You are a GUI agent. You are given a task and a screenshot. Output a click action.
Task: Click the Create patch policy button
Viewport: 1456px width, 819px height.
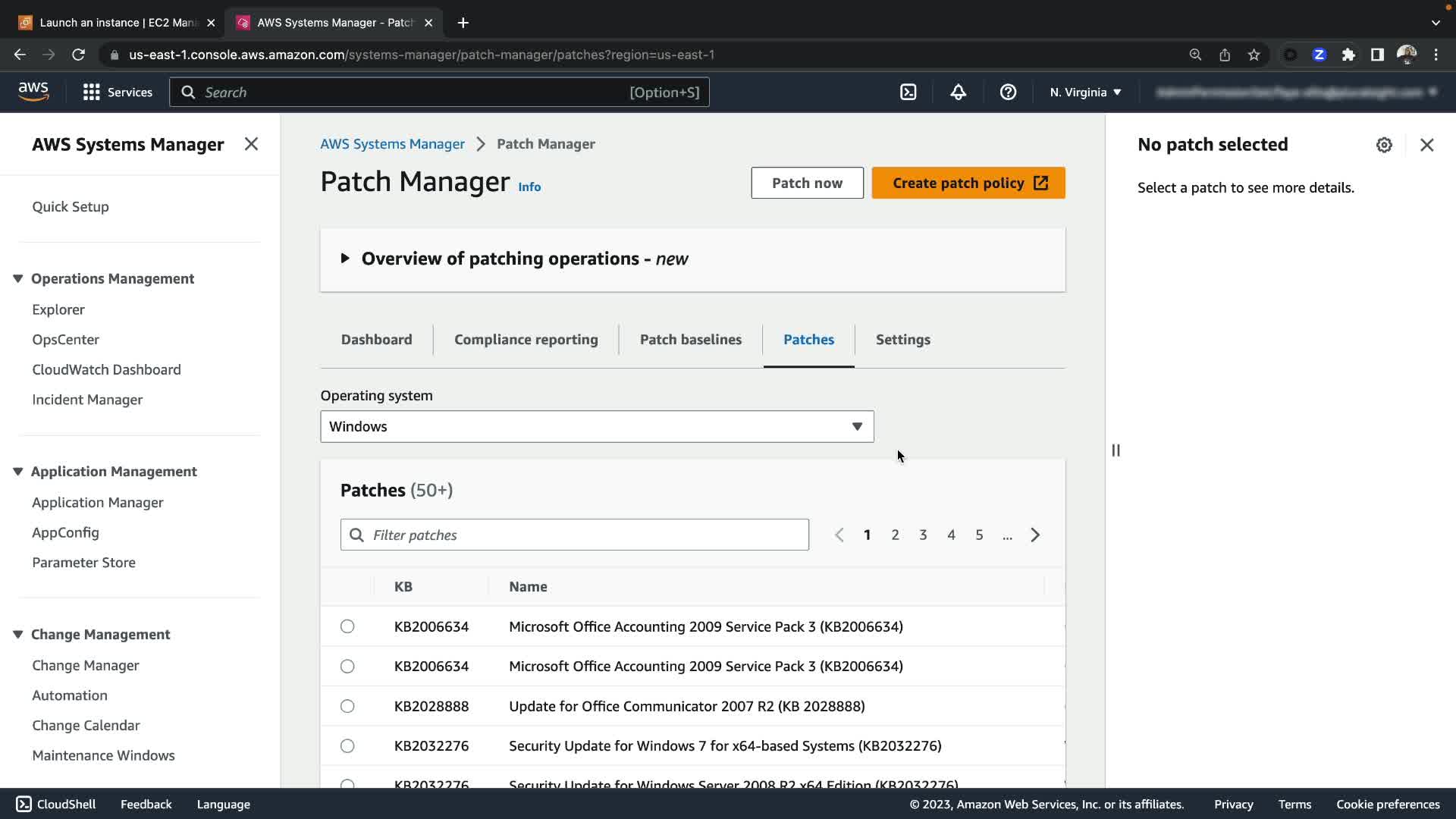(x=968, y=183)
